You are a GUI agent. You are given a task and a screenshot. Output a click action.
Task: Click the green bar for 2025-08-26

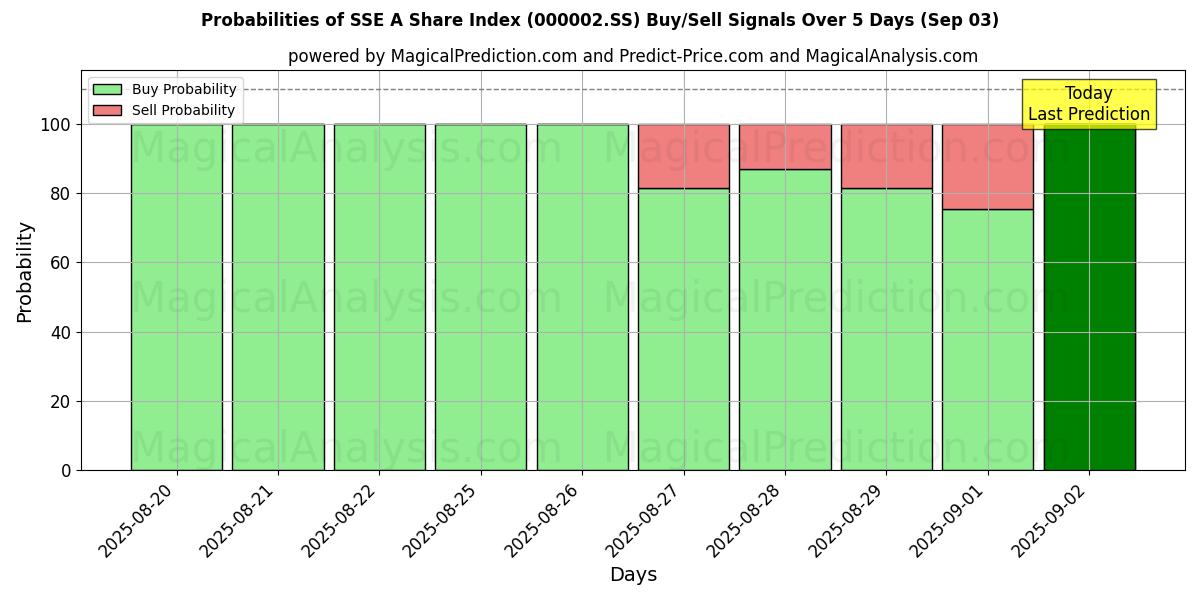[582, 297]
